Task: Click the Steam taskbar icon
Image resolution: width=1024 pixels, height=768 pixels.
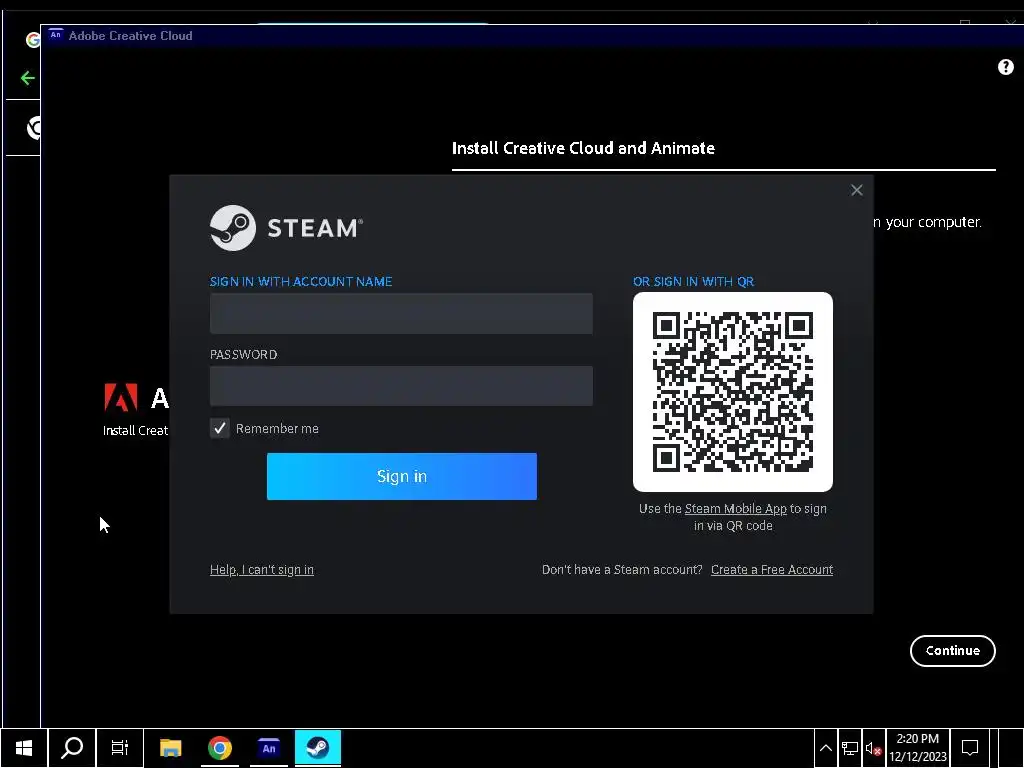Action: pyautogui.click(x=318, y=748)
